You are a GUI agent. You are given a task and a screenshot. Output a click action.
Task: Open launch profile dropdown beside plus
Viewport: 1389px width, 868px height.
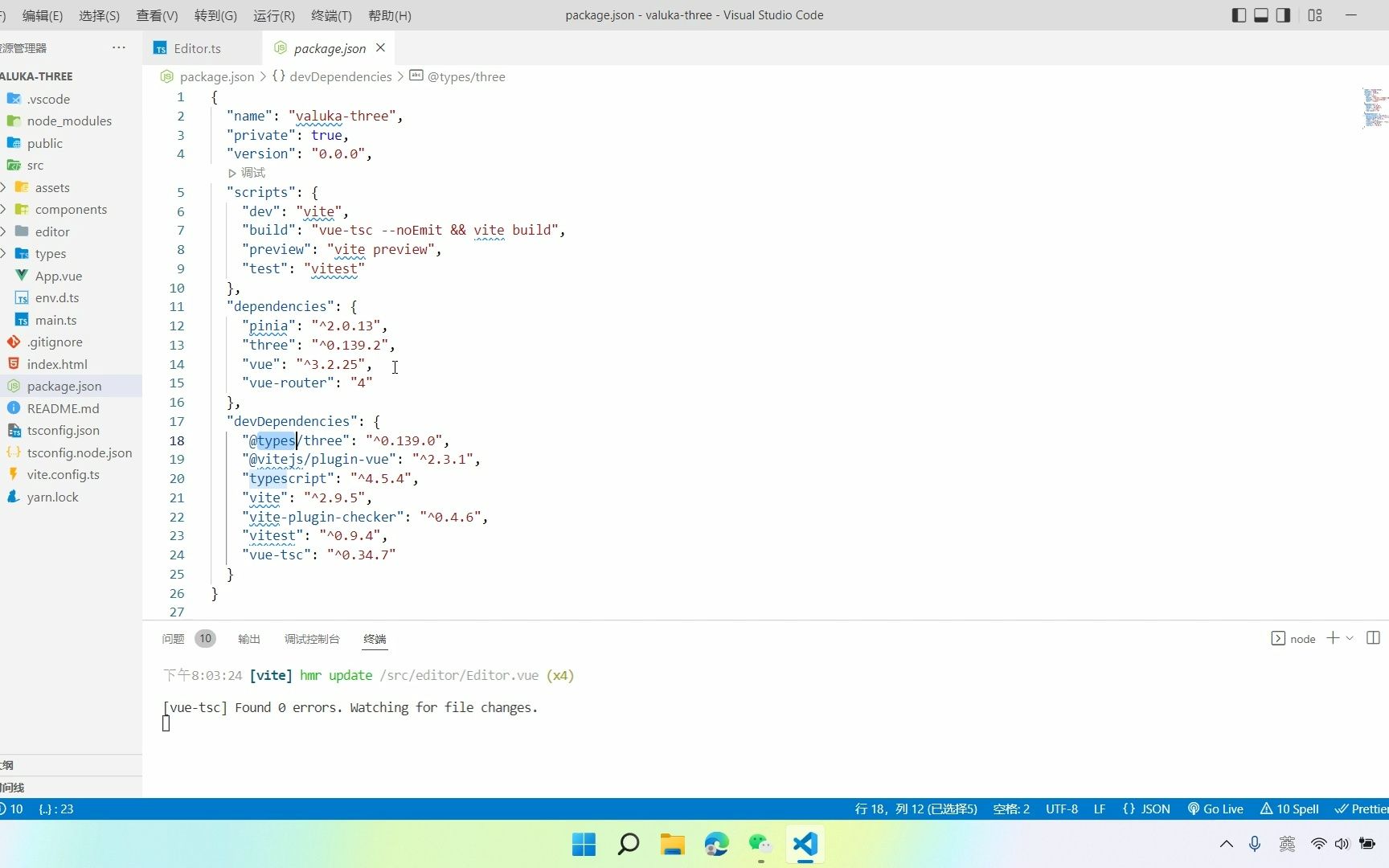pyautogui.click(x=1350, y=638)
